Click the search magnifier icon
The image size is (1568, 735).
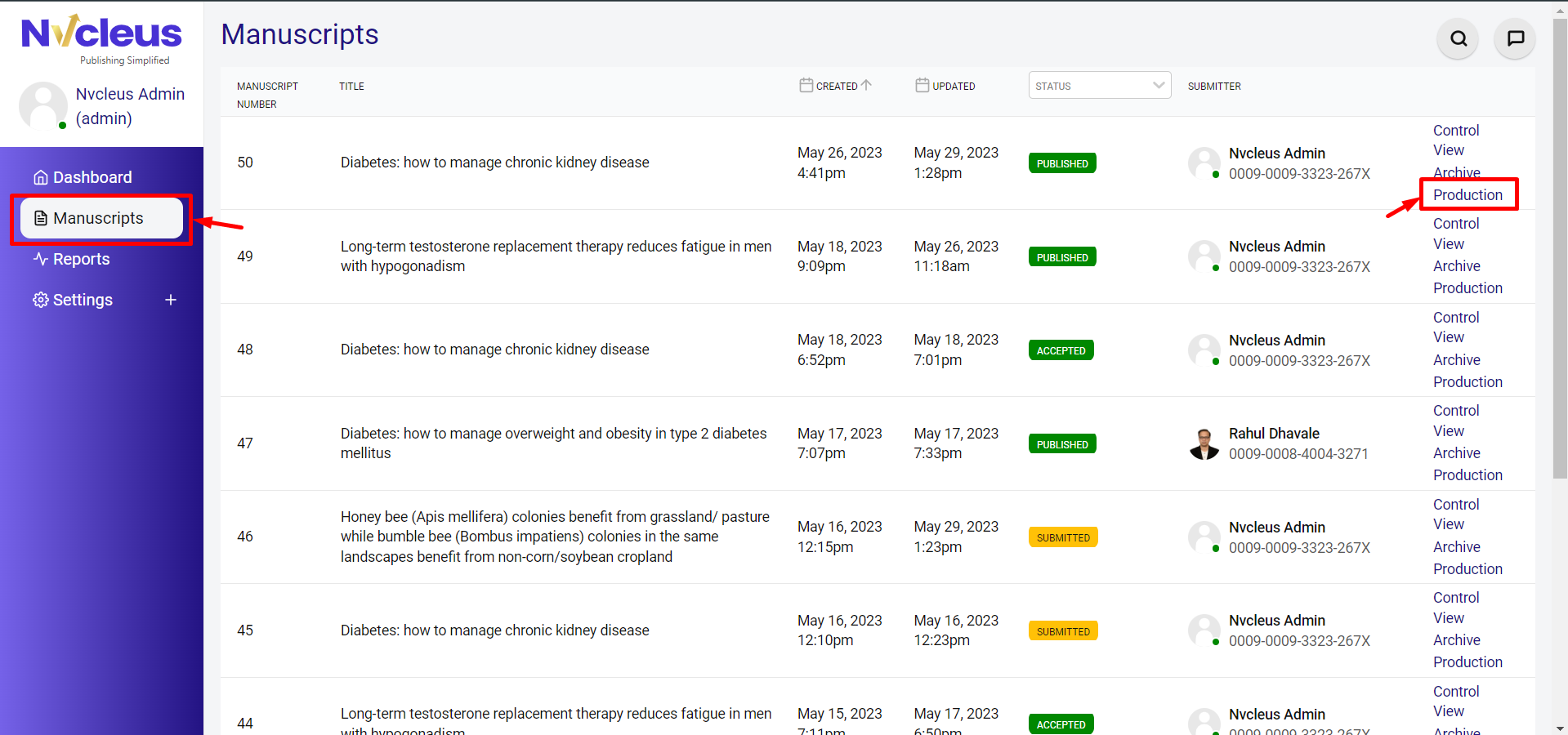point(1459,38)
